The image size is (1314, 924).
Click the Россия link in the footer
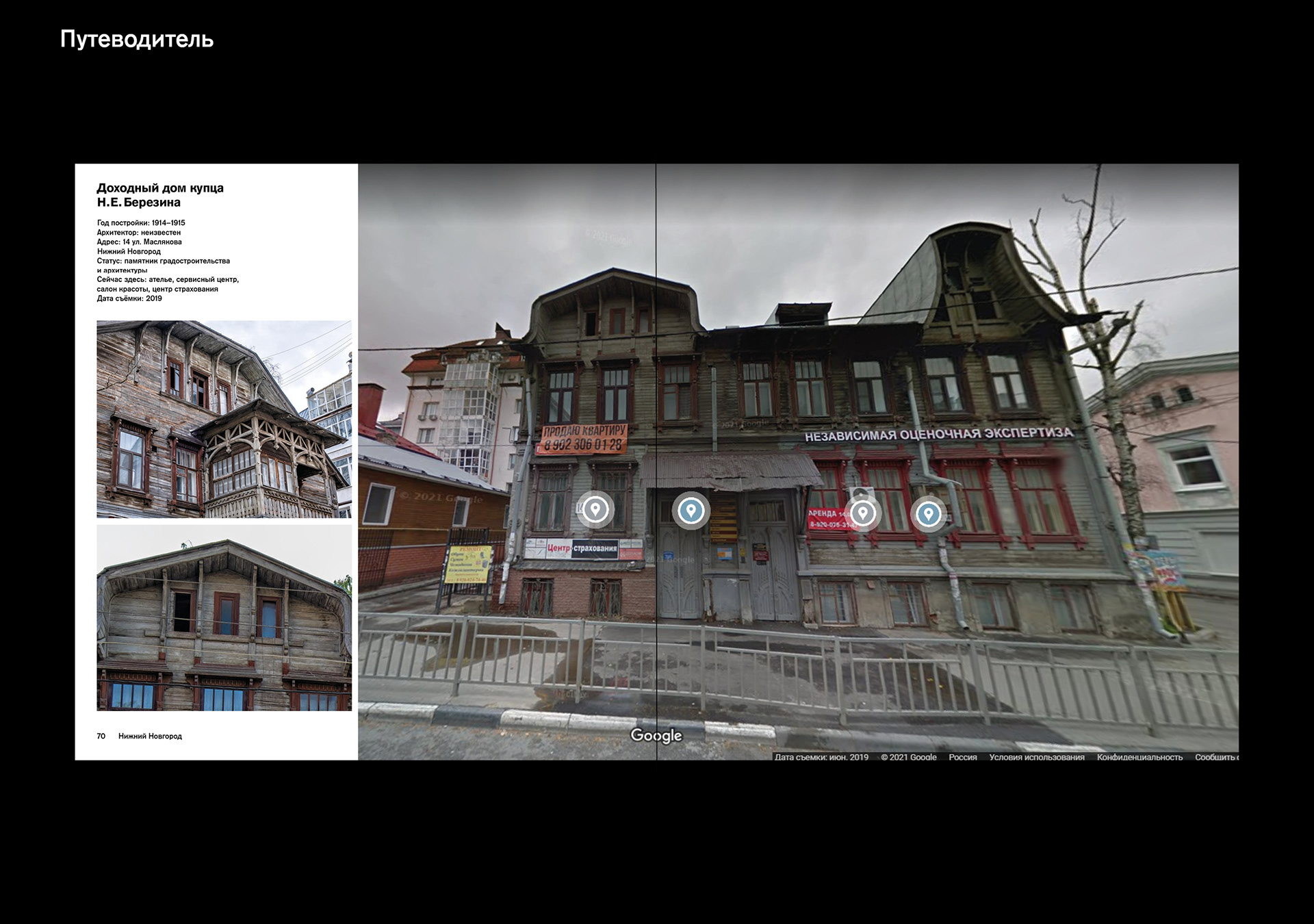click(962, 757)
